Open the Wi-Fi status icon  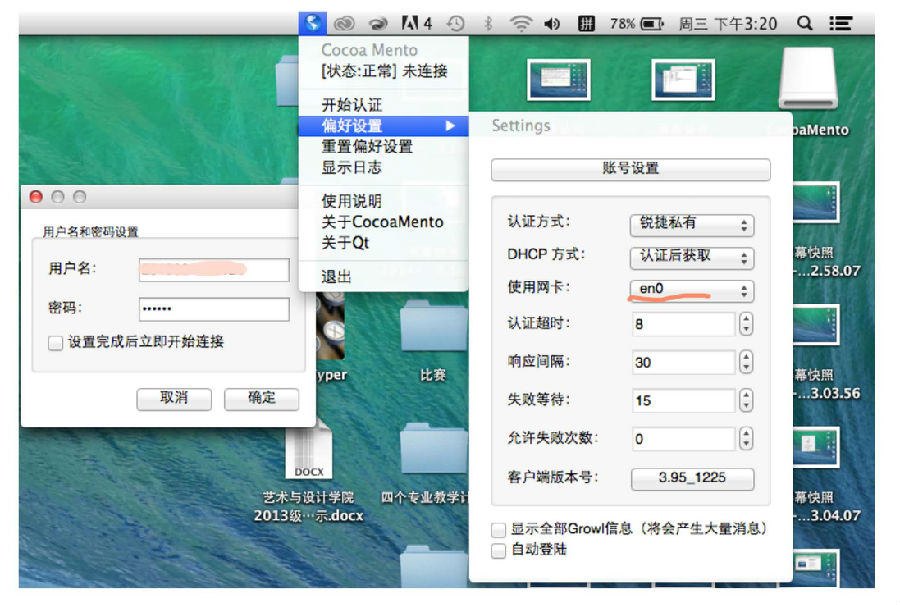pyautogui.click(x=520, y=23)
